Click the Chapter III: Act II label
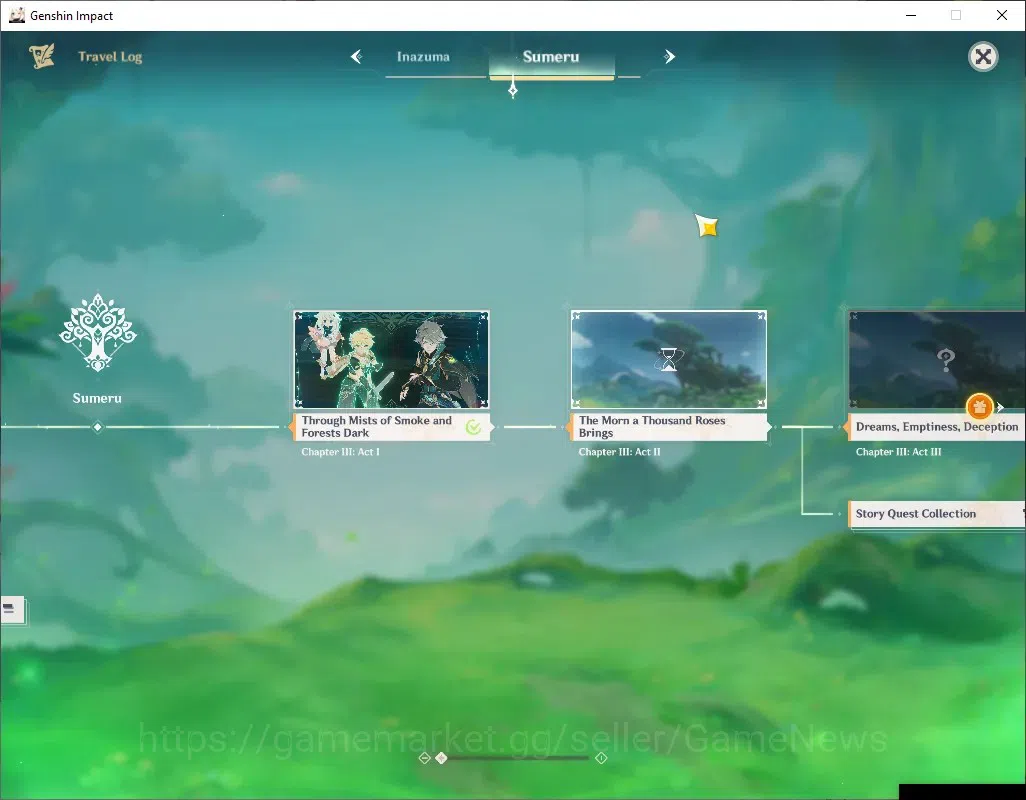1026x800 pixels. (x=619, y=452)
